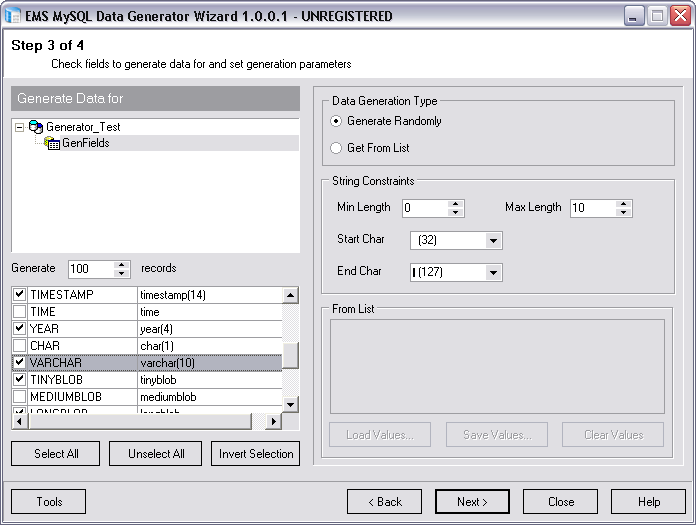
Task: Click the field list horizontal scrollbar thumb
Action: coord(140,421)
